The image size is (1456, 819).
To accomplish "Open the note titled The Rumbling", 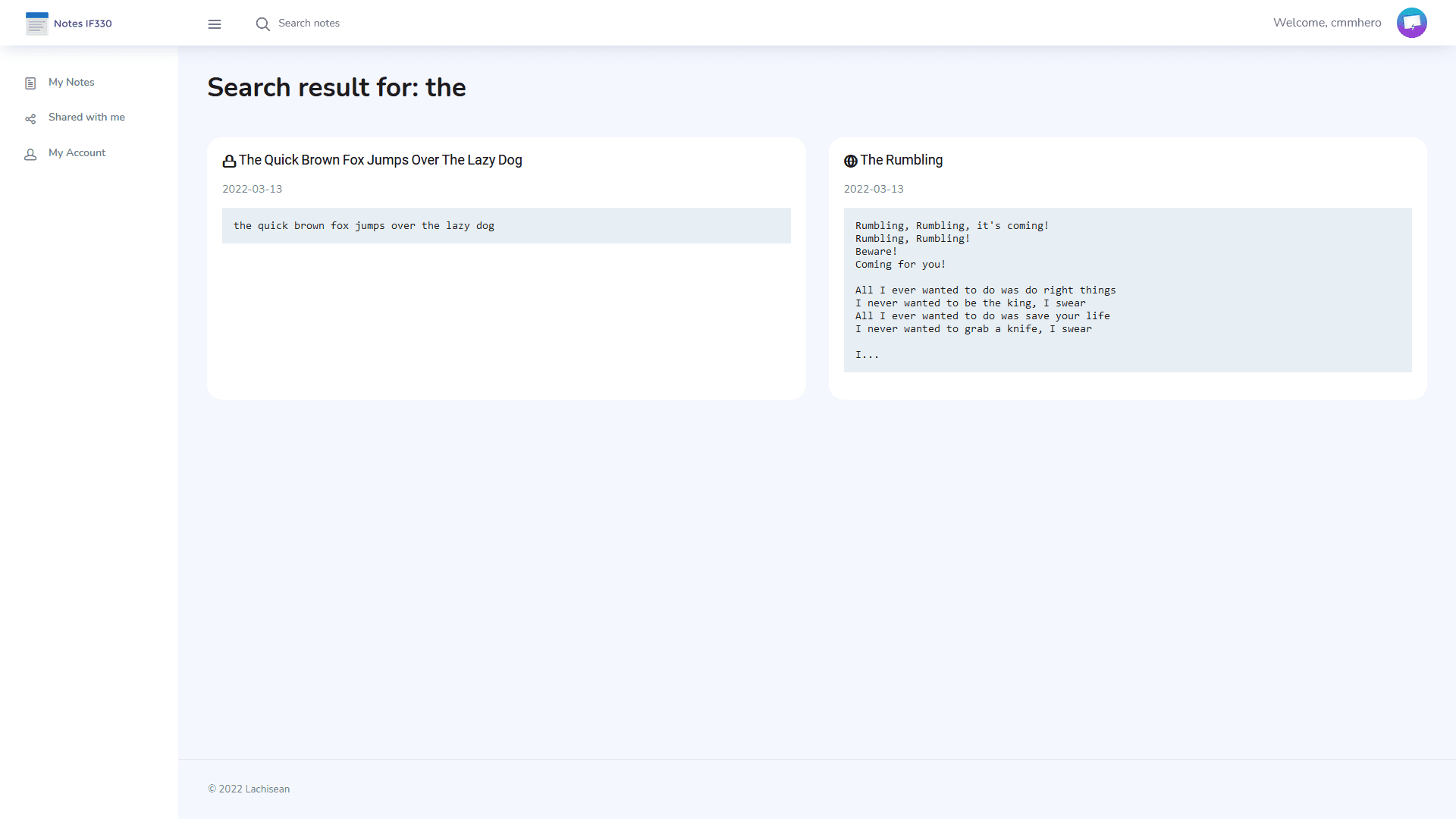I will 901,160.
